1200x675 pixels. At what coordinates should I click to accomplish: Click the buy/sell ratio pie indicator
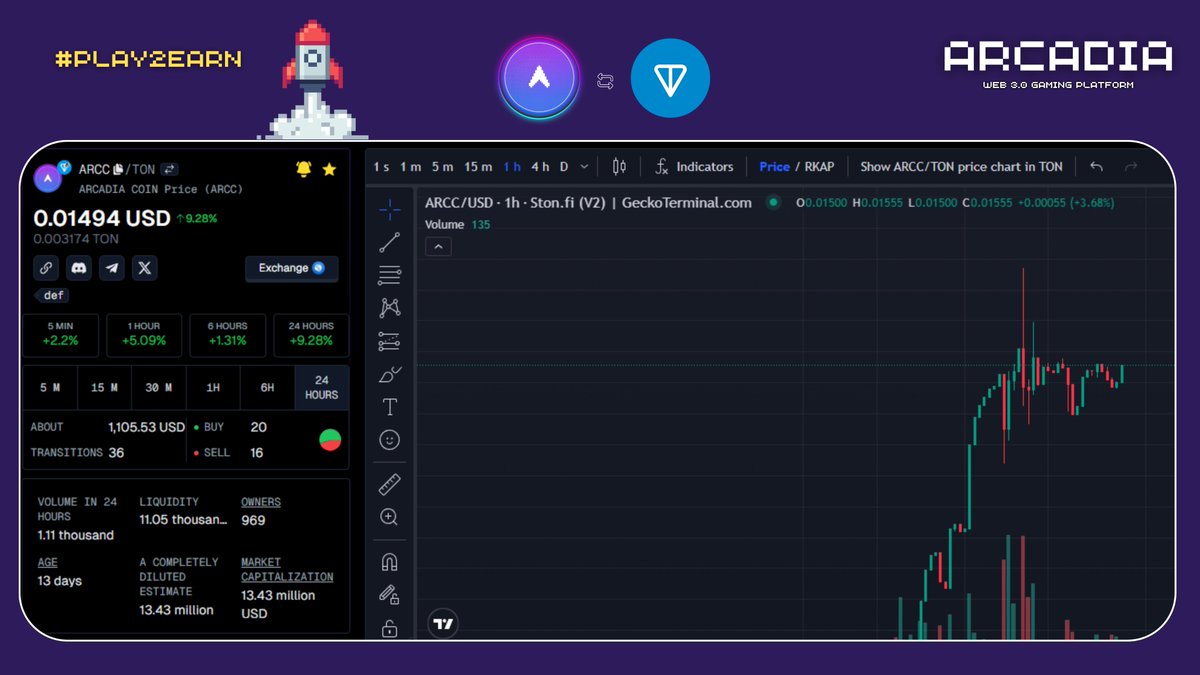coord(330,439)
